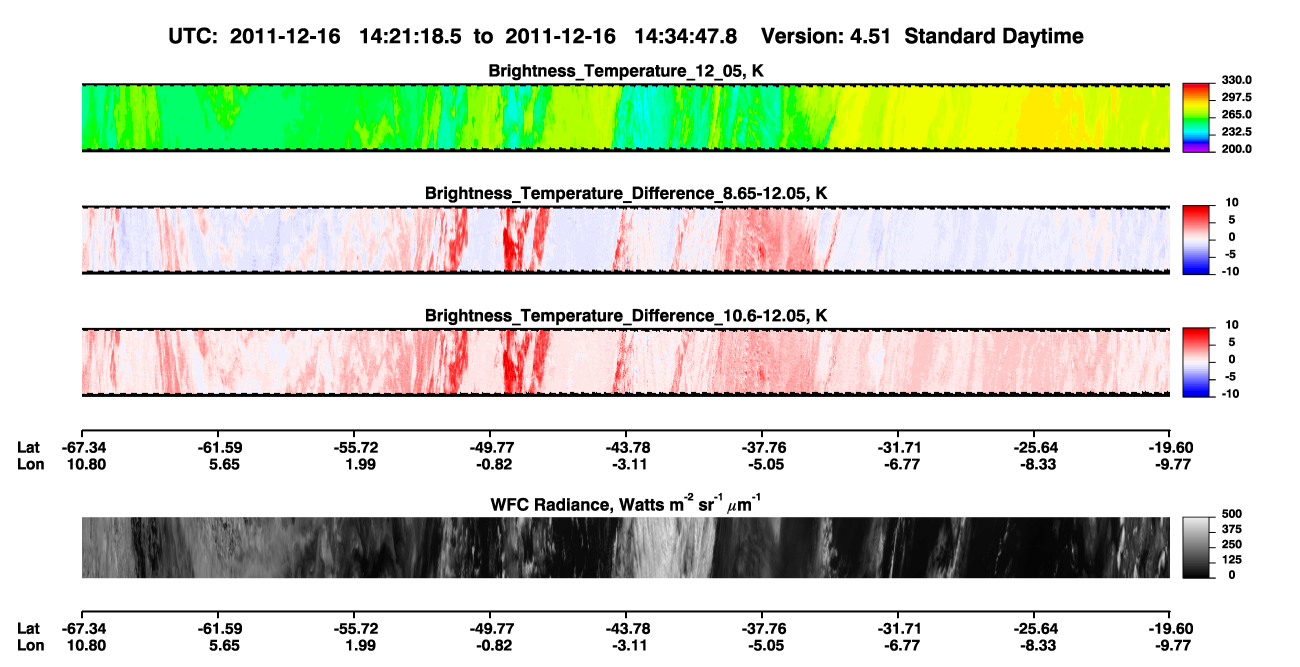Click latitude -37.76 below the 10.6-12.05 panel

point(762,447)
